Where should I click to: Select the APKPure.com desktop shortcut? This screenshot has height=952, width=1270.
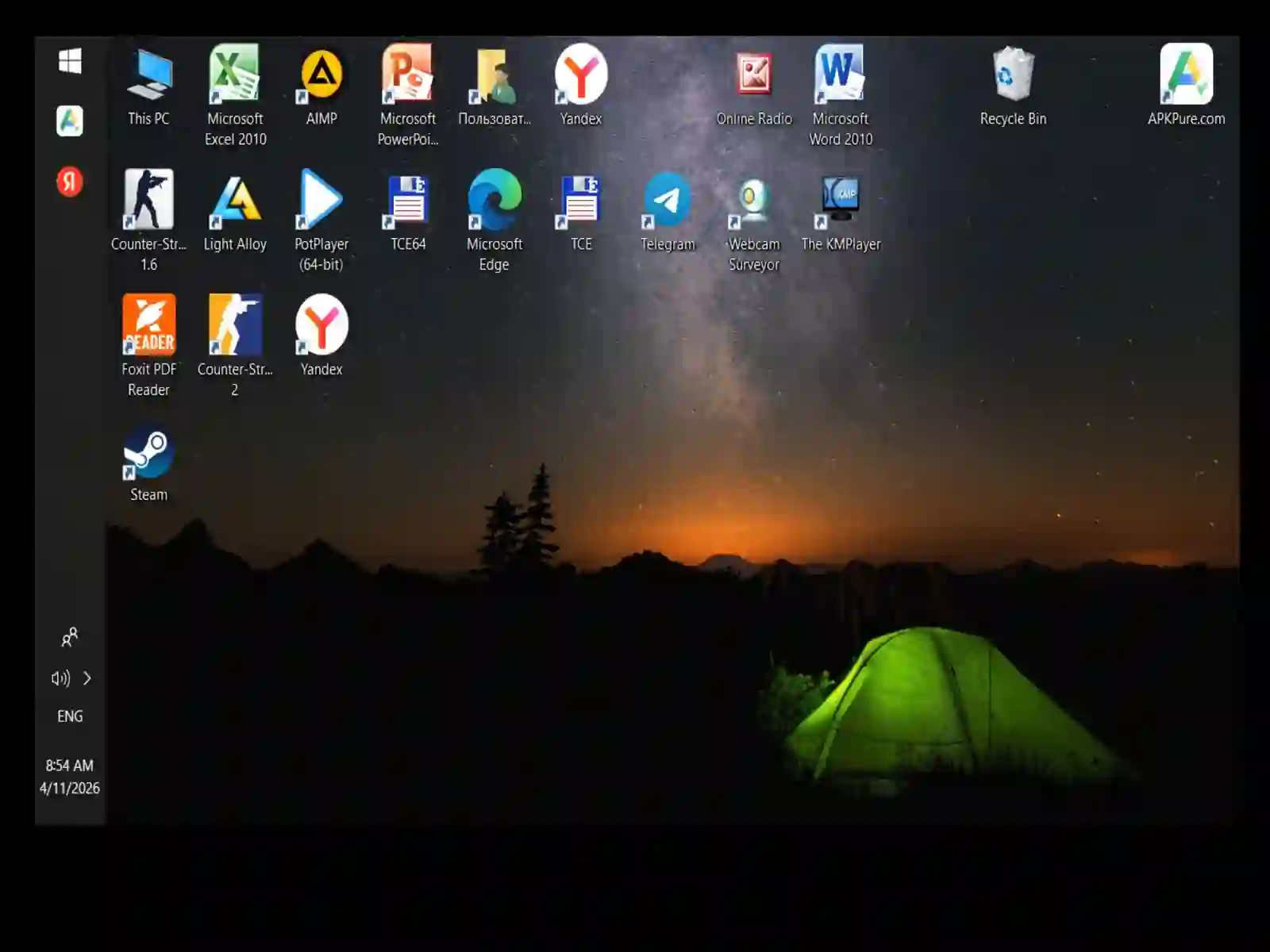click(1186, 87)
